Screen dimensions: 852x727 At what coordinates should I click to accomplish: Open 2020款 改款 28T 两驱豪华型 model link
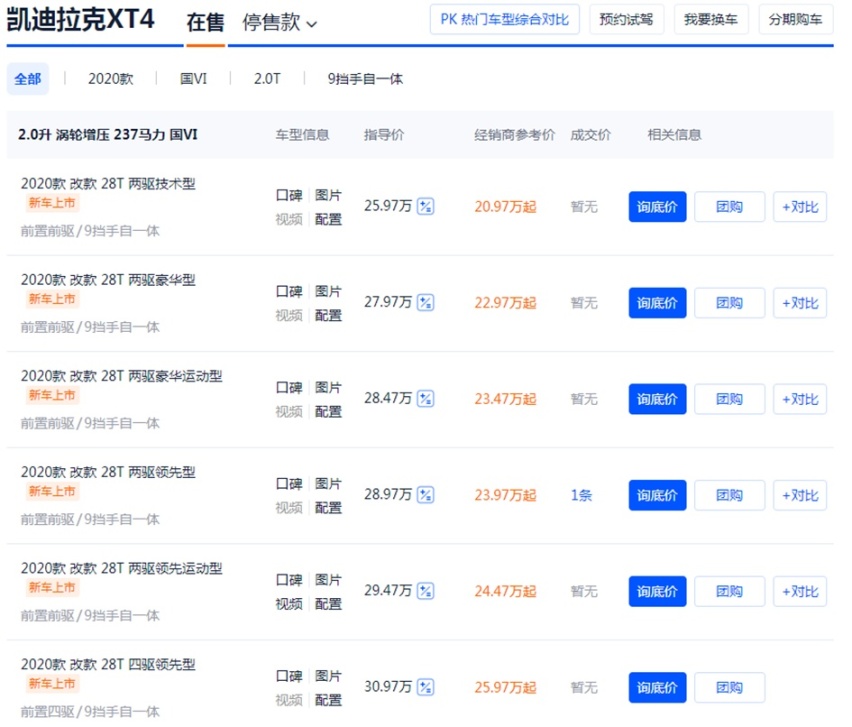[108, 280]
